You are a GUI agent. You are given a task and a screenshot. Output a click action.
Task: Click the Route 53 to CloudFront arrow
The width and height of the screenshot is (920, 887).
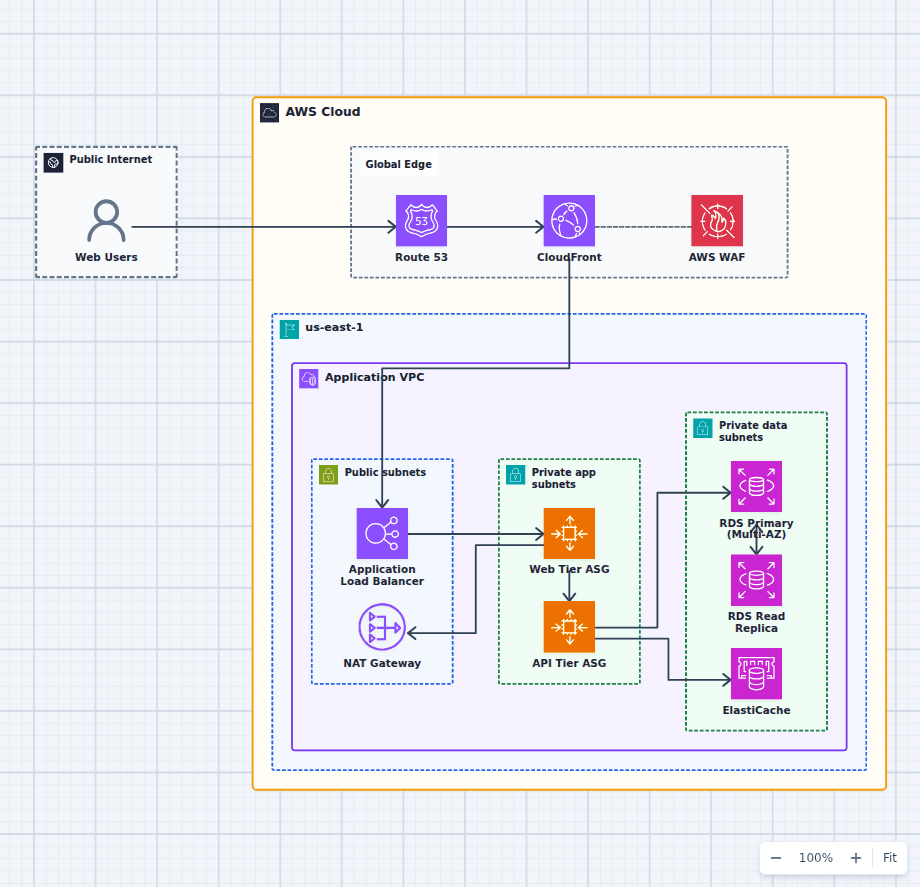tap(495, 226)
